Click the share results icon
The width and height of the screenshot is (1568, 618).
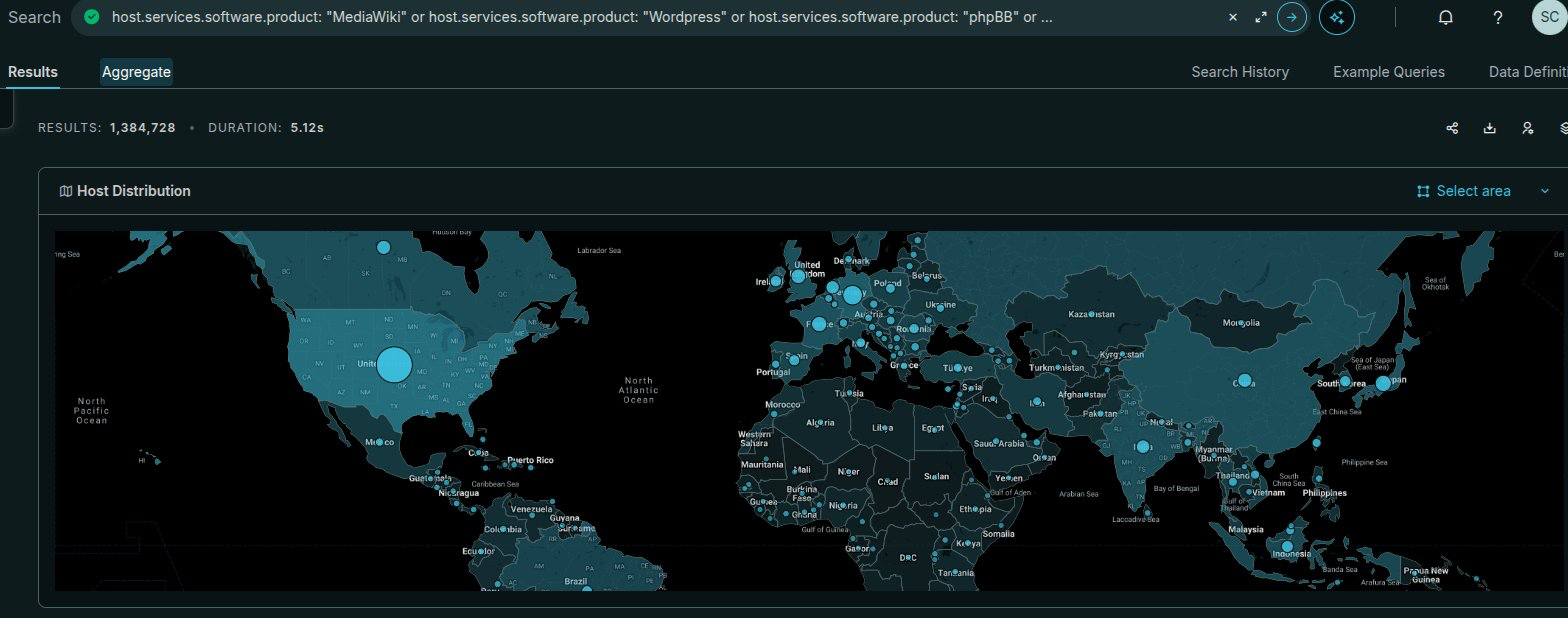tap(1452, 128)
